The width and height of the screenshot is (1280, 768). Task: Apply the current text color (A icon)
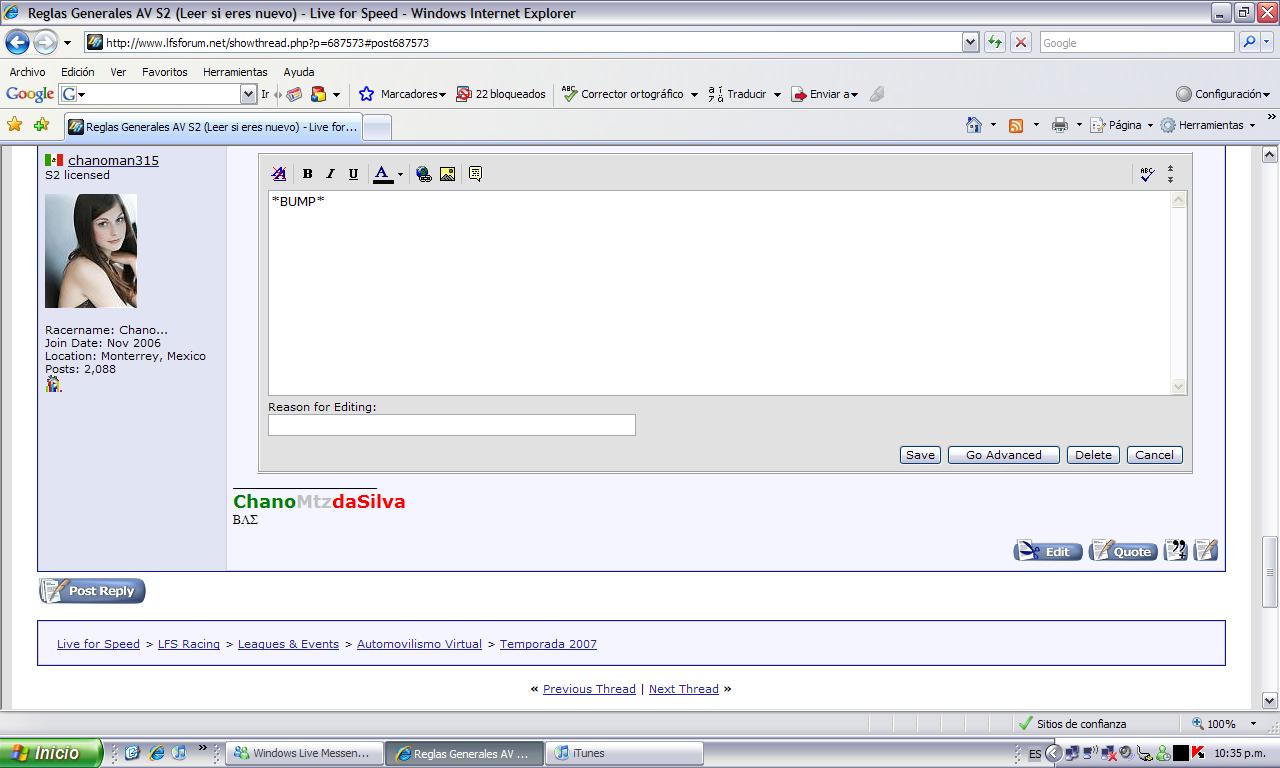(382, 174)
